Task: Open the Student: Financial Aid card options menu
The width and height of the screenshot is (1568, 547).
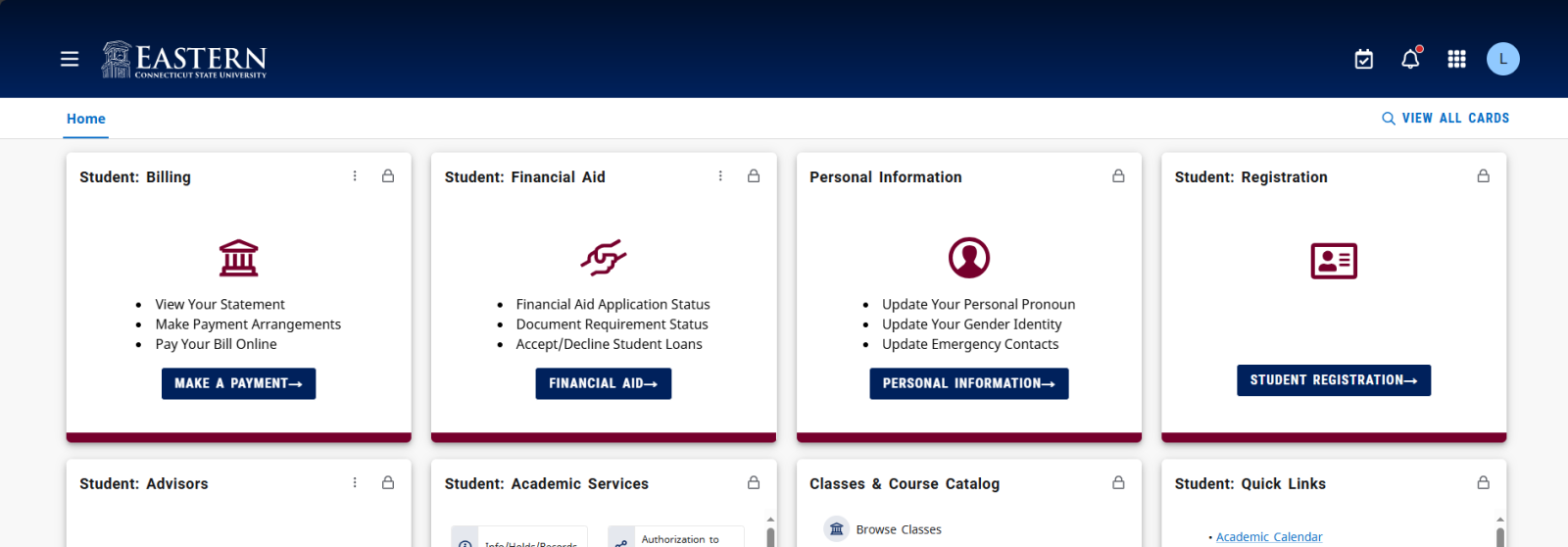Action: 720,176
